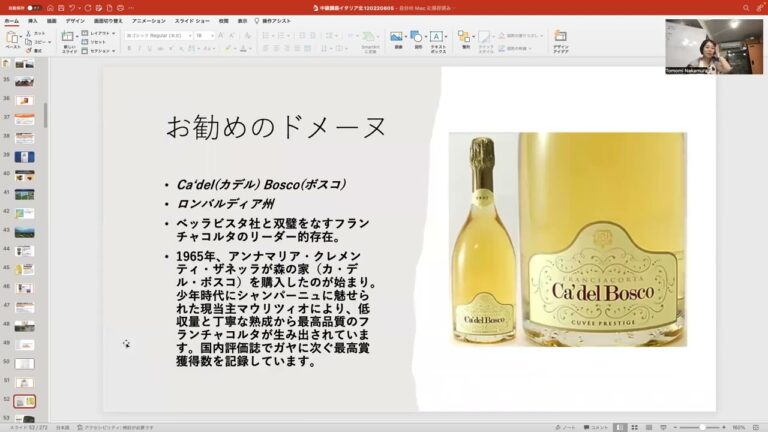Select slide 45 thumbnail
Screen dimensions: 768x432
[x=24, y=269]
